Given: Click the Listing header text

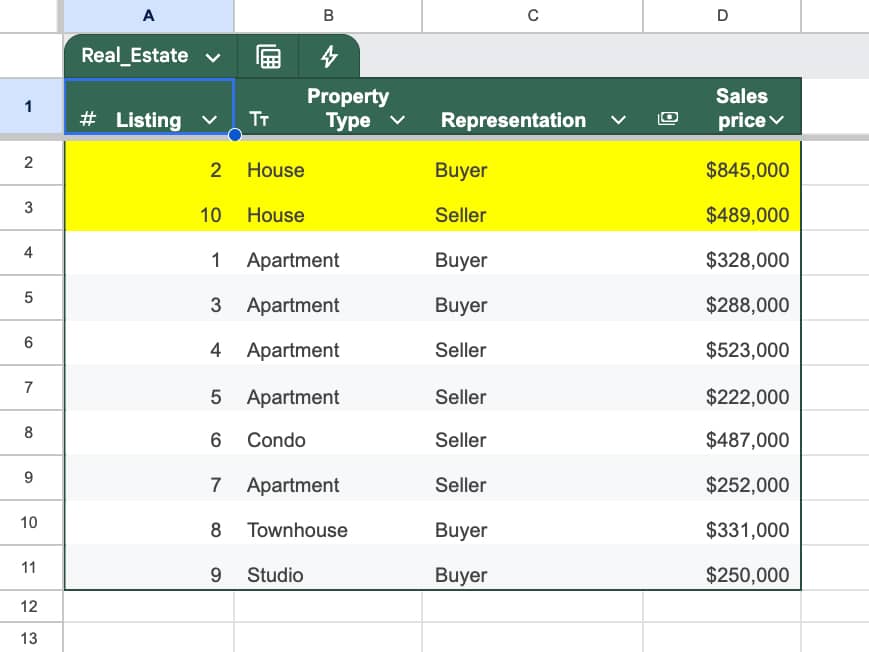Looking at the screenshot, I should click(x=149, y=120).
